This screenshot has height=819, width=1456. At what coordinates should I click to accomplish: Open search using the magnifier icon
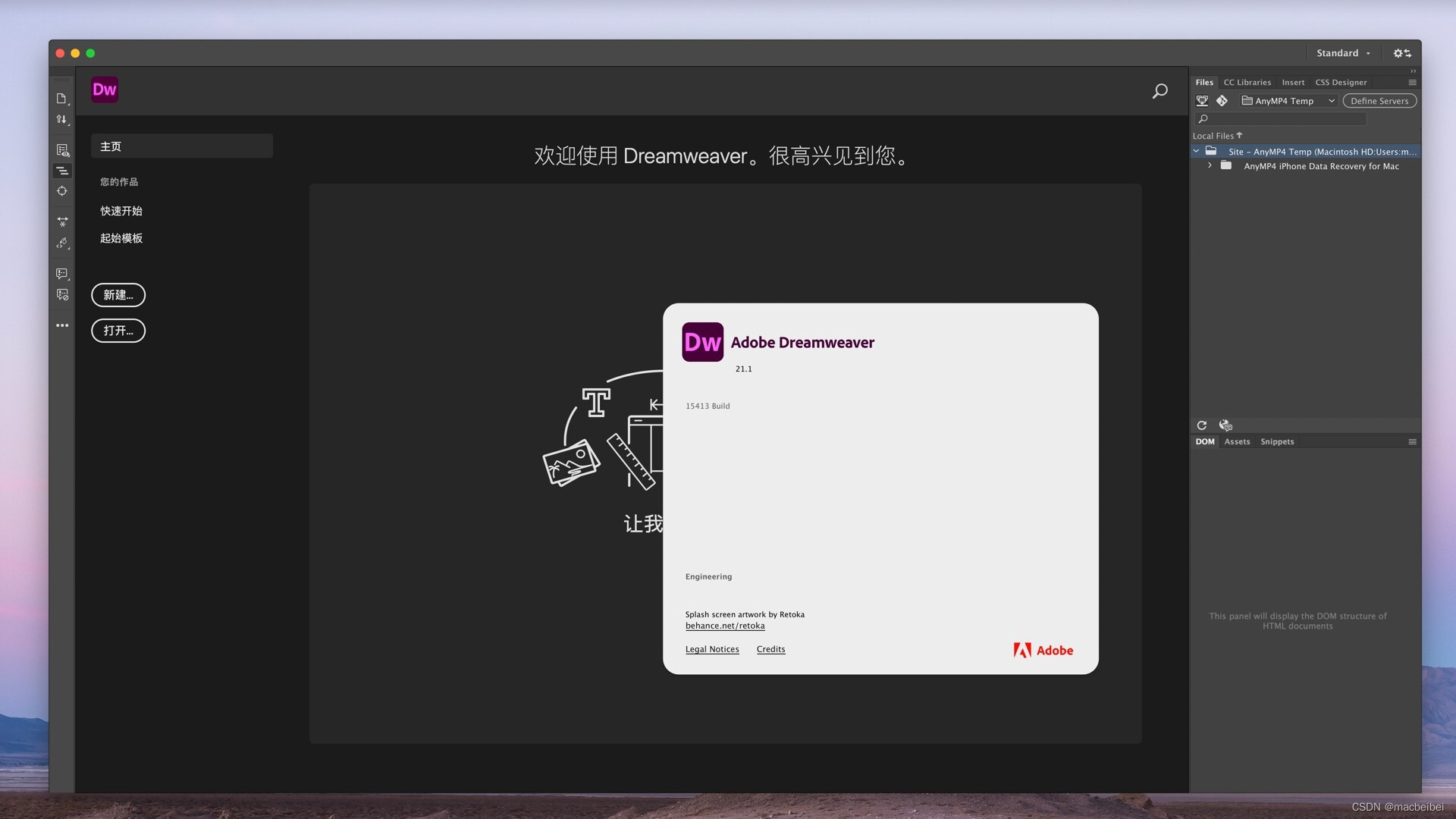coord(1159,90)
